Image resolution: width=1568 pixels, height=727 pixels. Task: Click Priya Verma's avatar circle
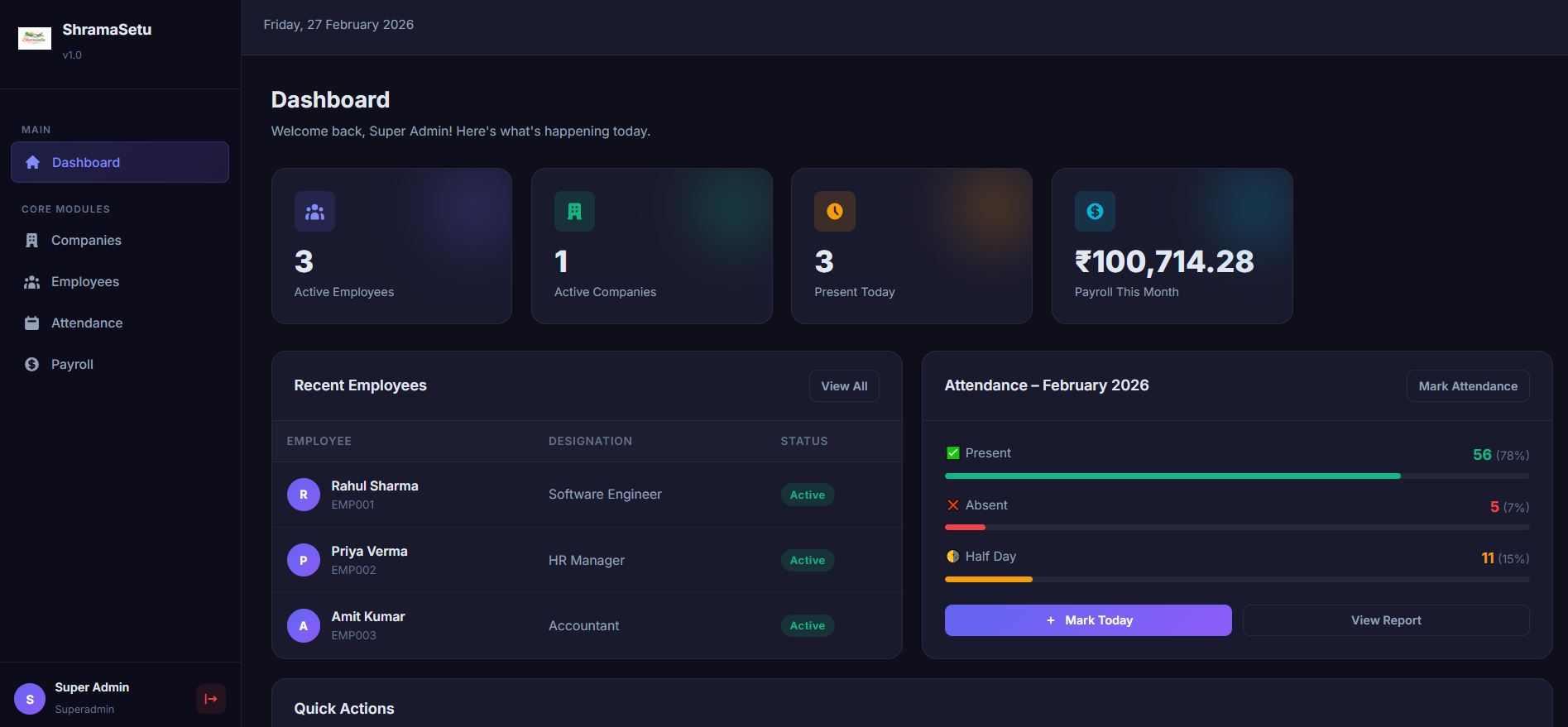[x=304, y=560]
